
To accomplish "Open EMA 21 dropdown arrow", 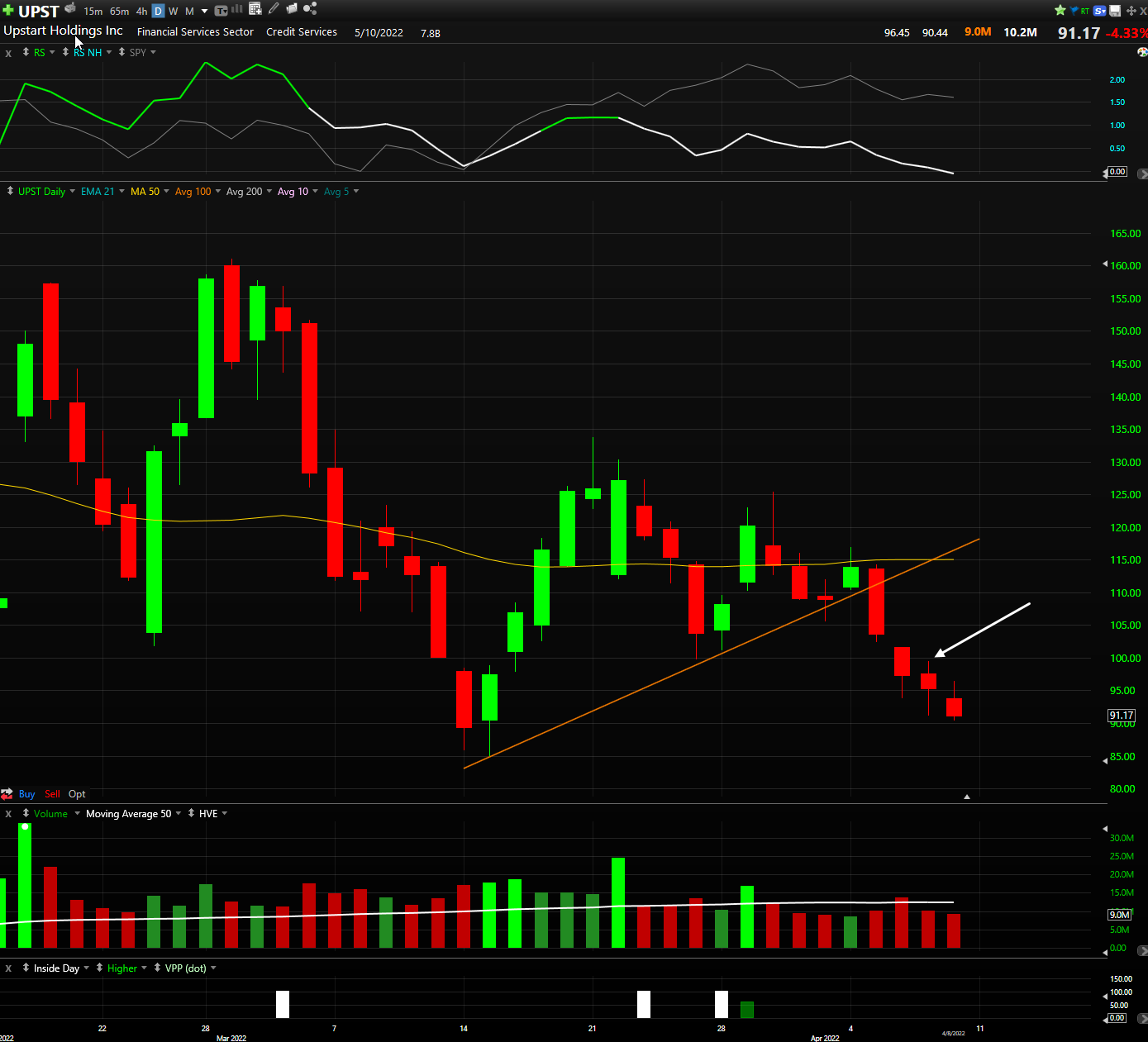I will pos(121,191).
